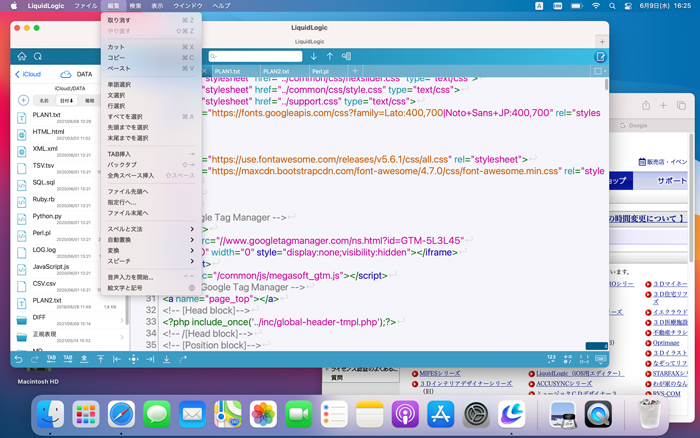Click the search input field in editor toolbar
The width and height of the screenshot is (700, 438).
[255, 56]
